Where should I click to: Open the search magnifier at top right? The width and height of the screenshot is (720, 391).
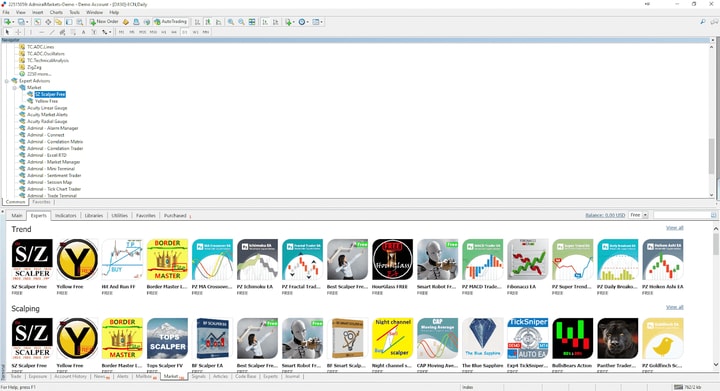703,22
